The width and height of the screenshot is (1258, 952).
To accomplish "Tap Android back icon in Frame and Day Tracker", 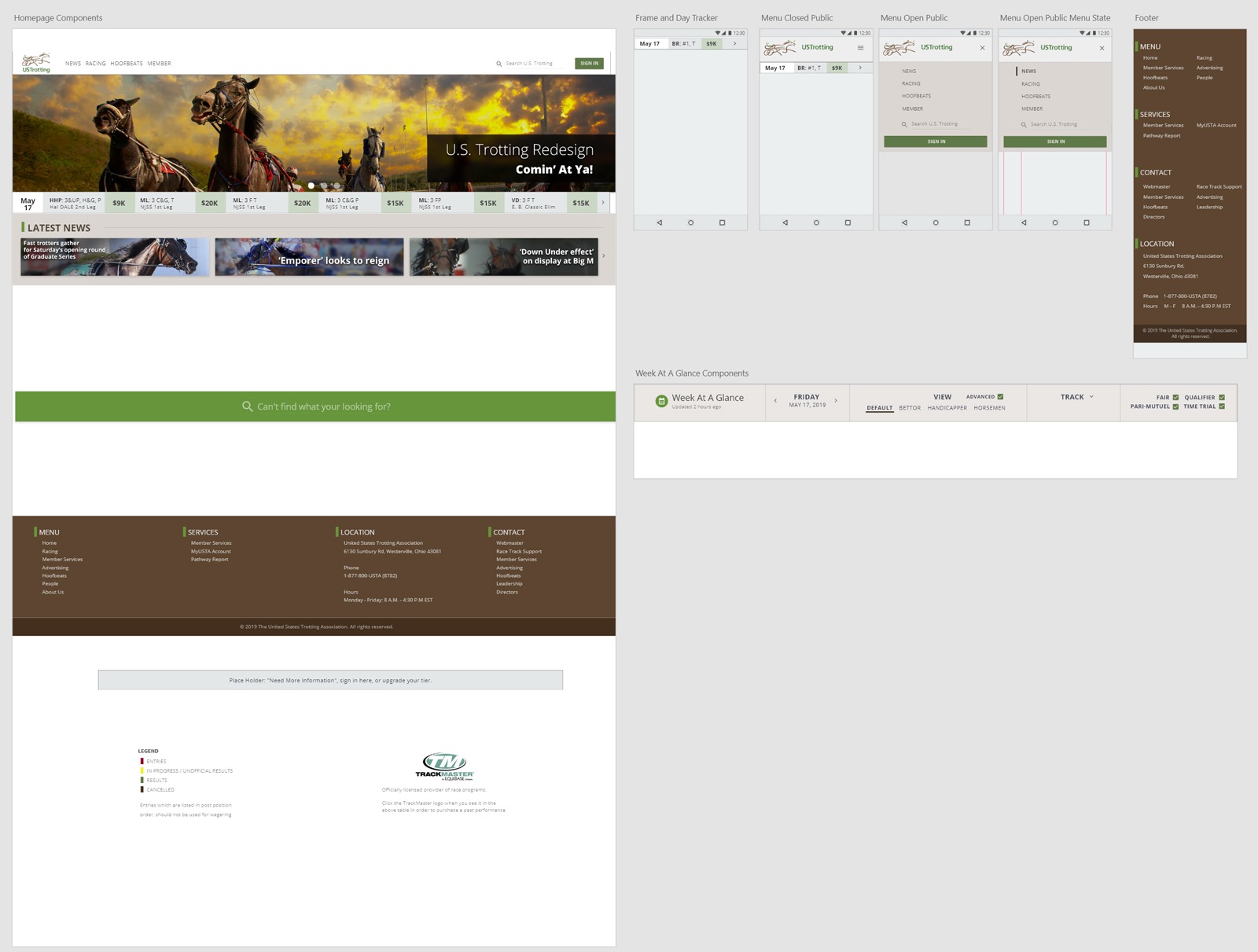I will [x=659, y=222].
